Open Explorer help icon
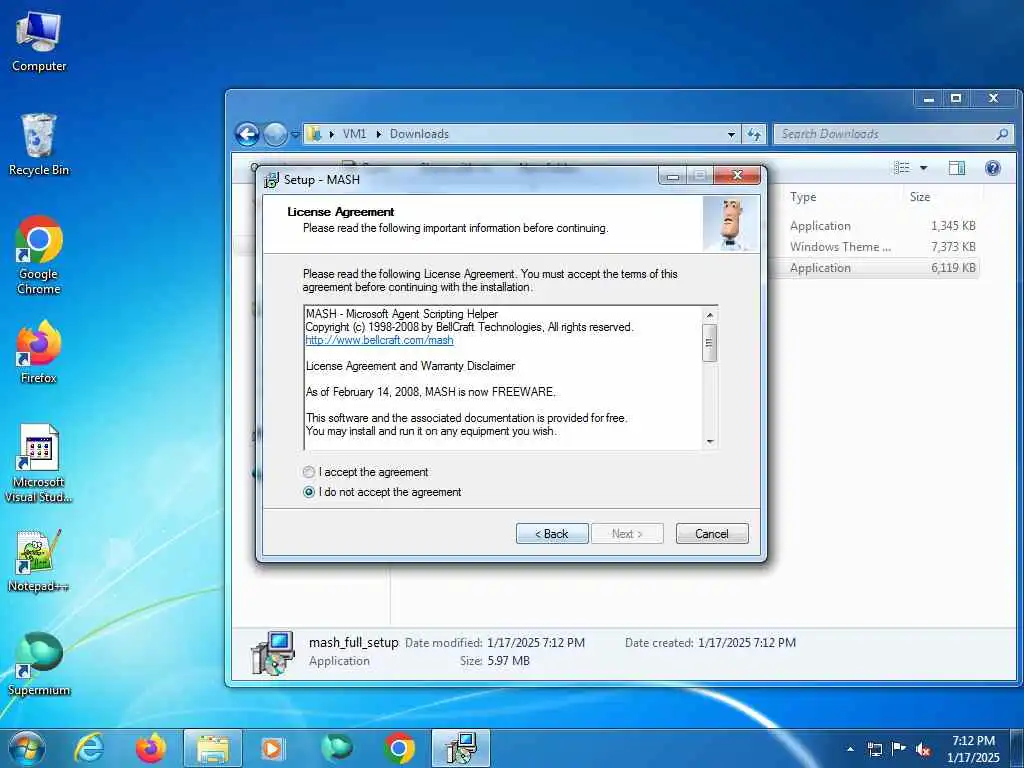This screenshot has width=1024, height=768. (993, 168)
